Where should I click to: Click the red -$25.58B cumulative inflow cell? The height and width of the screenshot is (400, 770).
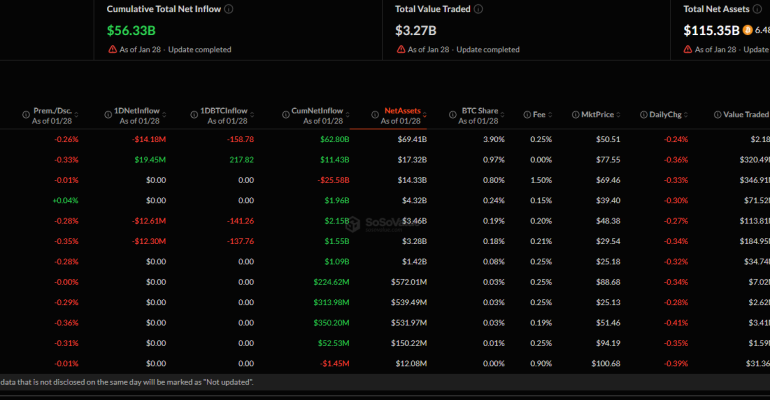pyautogui.click(x=333, y=180)
